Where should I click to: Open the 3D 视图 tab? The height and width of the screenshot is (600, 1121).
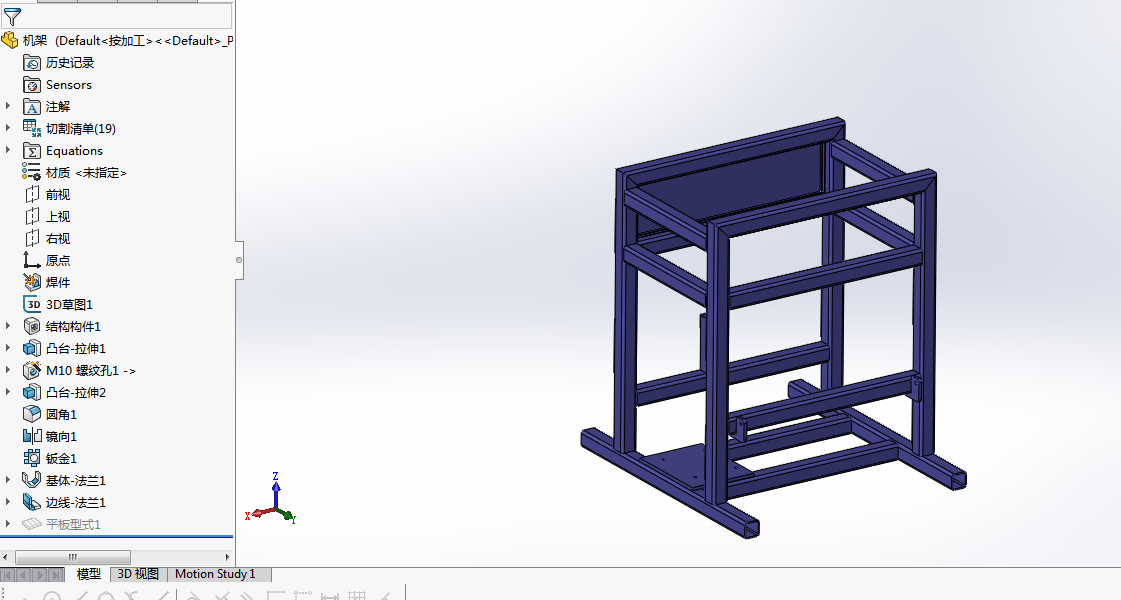pyautogui.click(x=138, y=574)
